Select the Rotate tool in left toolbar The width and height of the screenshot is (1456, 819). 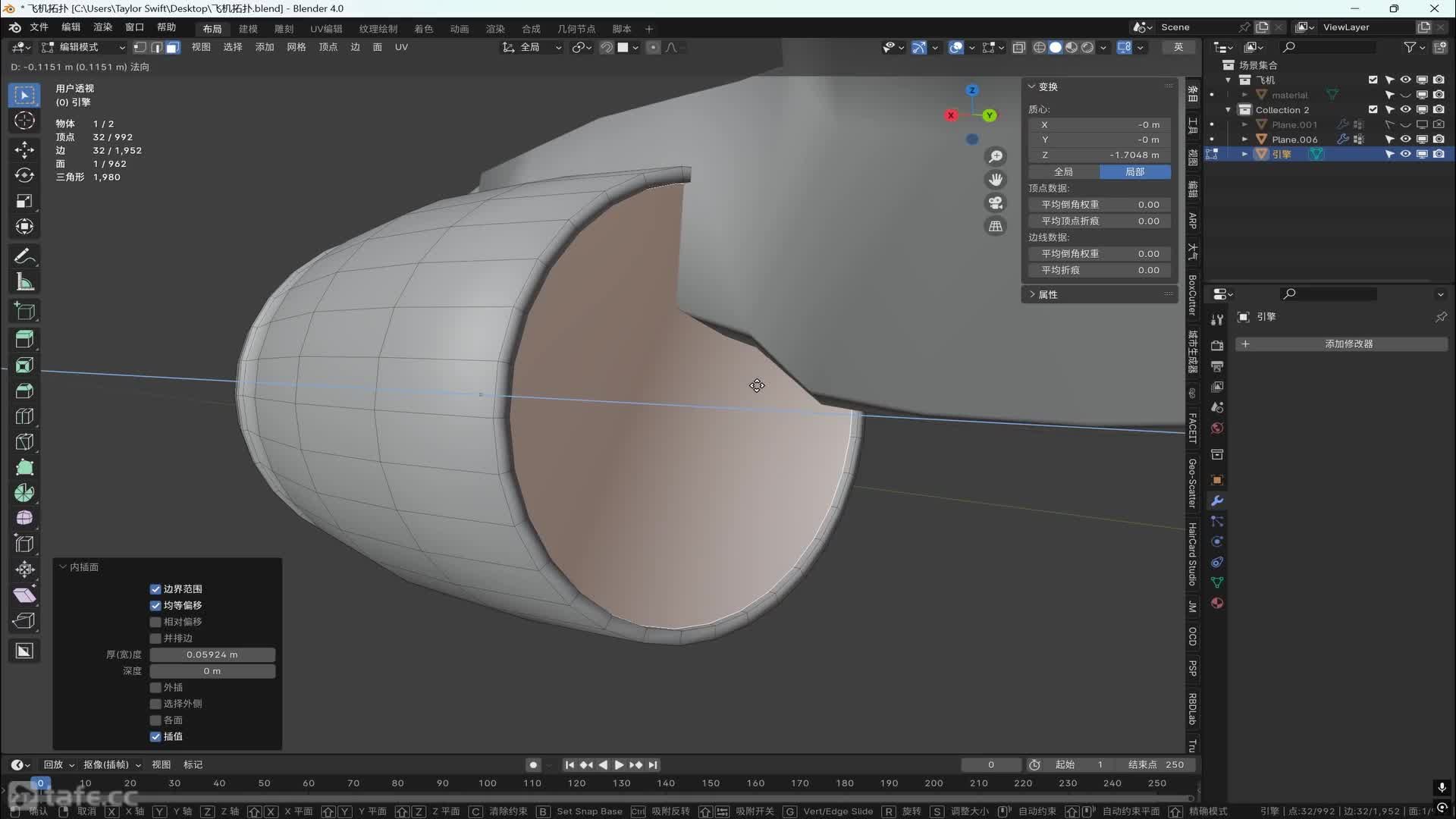(24, 175)
